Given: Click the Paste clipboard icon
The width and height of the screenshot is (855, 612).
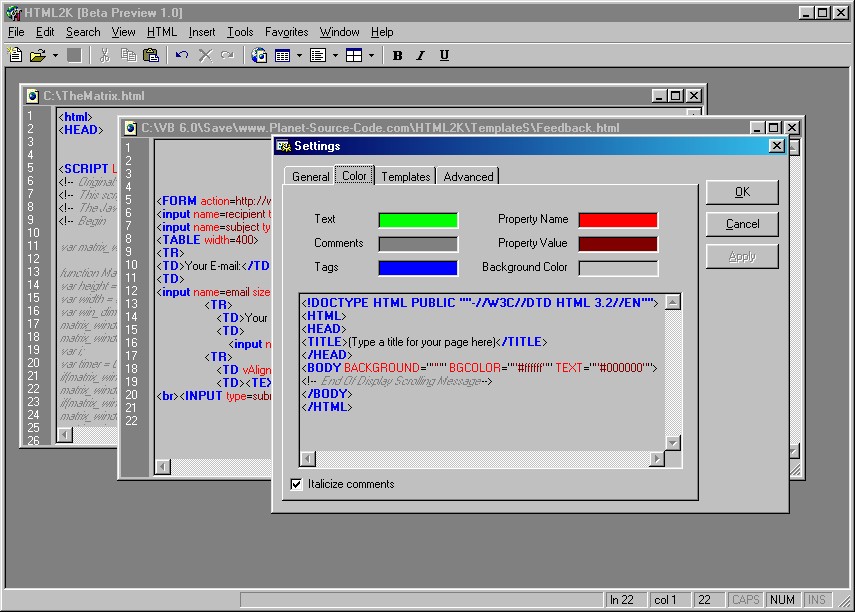Looking at the screenshot, I should tap(151, 56).
